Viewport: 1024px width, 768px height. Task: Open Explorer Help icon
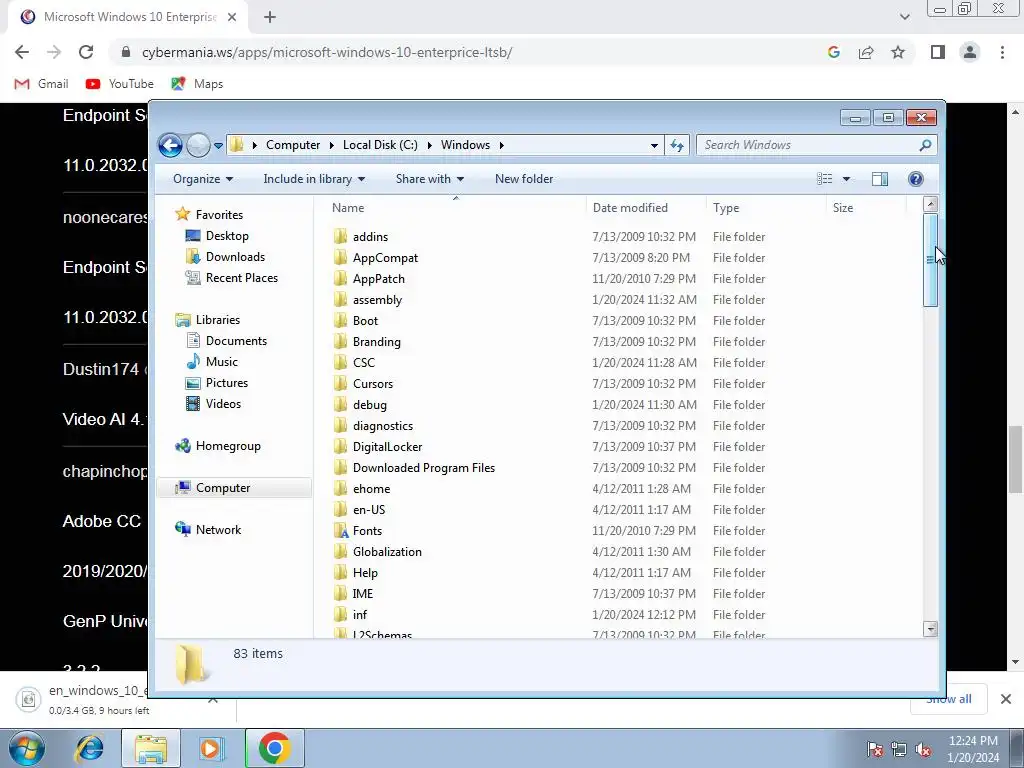916,179
